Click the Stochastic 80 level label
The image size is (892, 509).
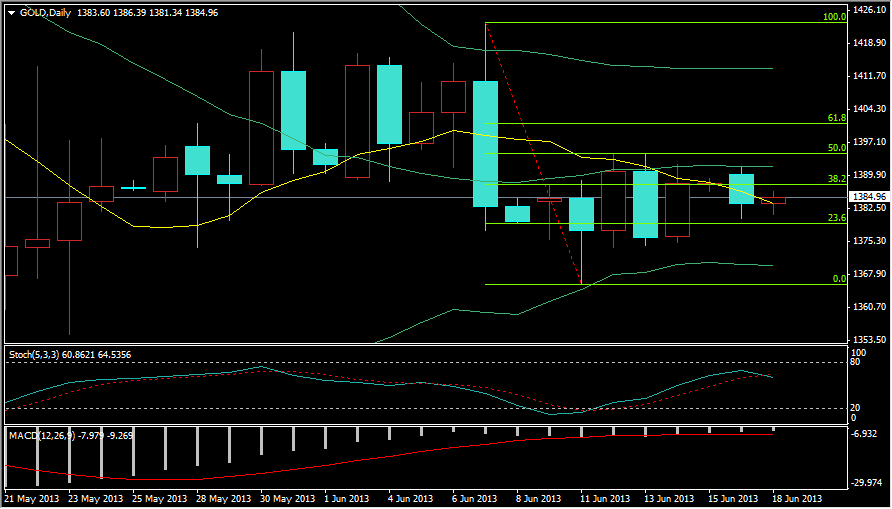[x=856, y=362]
